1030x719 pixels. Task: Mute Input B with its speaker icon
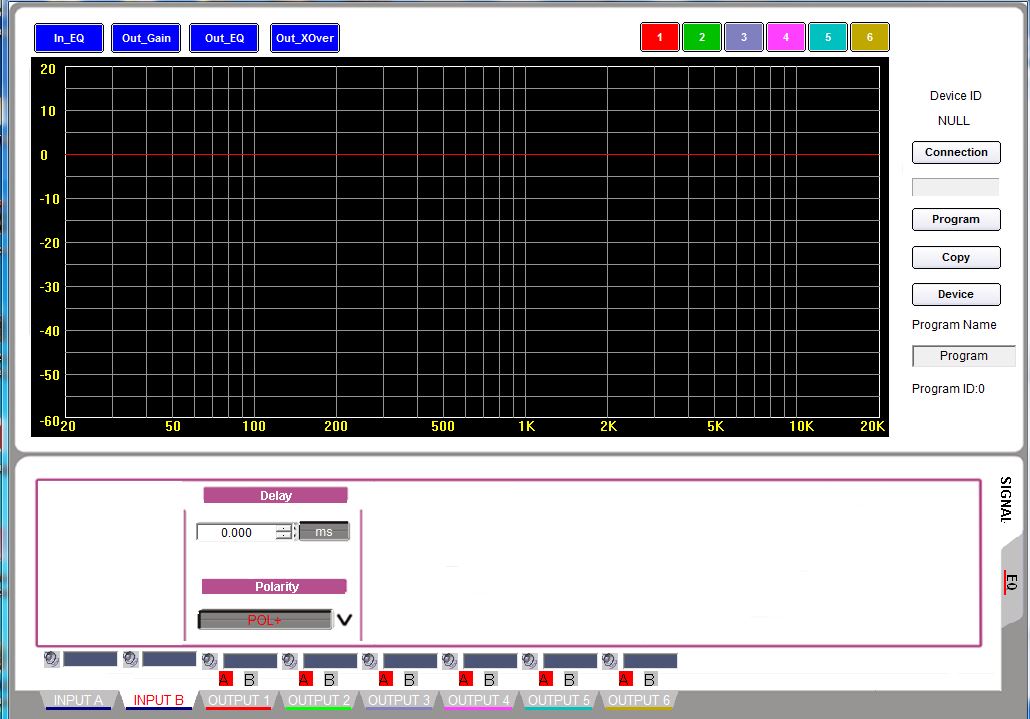point(131,658)
